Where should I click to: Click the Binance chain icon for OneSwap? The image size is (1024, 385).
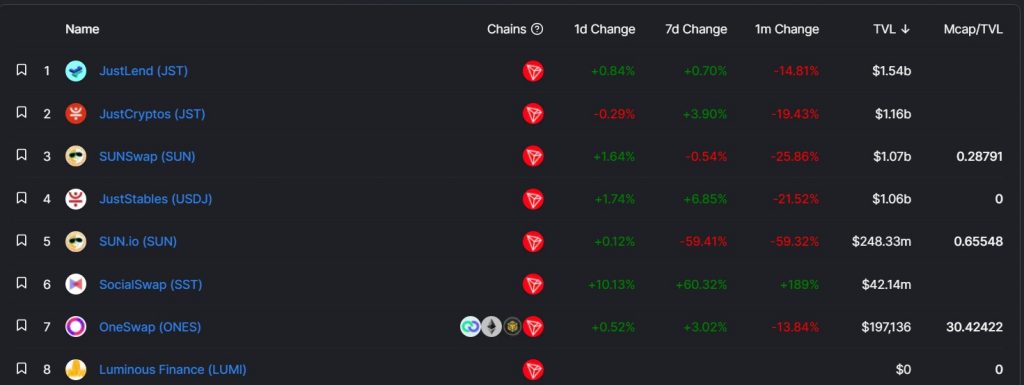point(513,327)
